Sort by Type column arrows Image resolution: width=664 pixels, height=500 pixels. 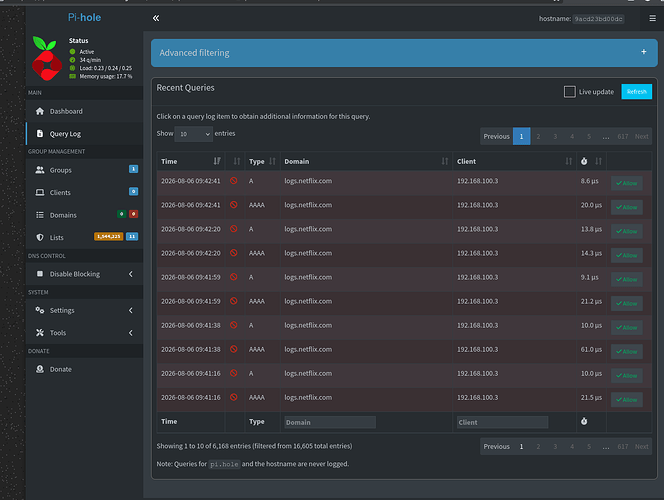click(x=272, y=161)
